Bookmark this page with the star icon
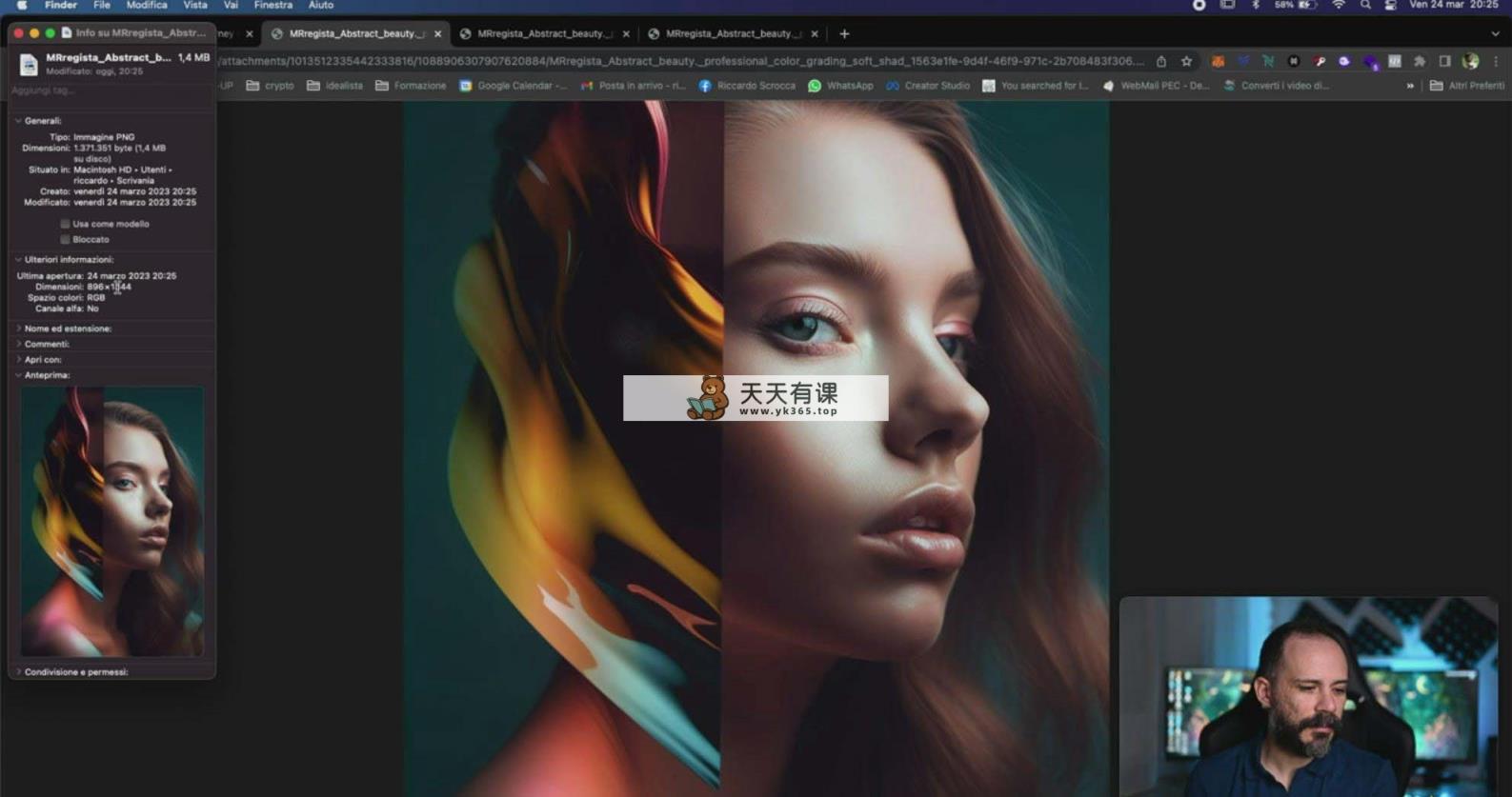The image size is (1512, 797). coord(1186,61)
